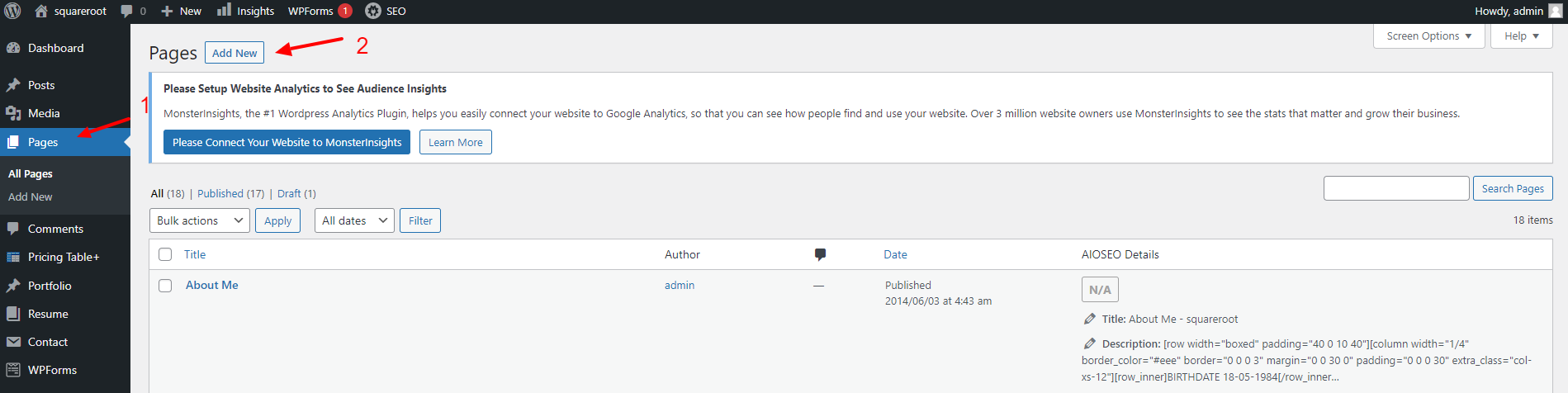Select Add New in the Pages submenu

pyautogui.click(x=31, y=196)
